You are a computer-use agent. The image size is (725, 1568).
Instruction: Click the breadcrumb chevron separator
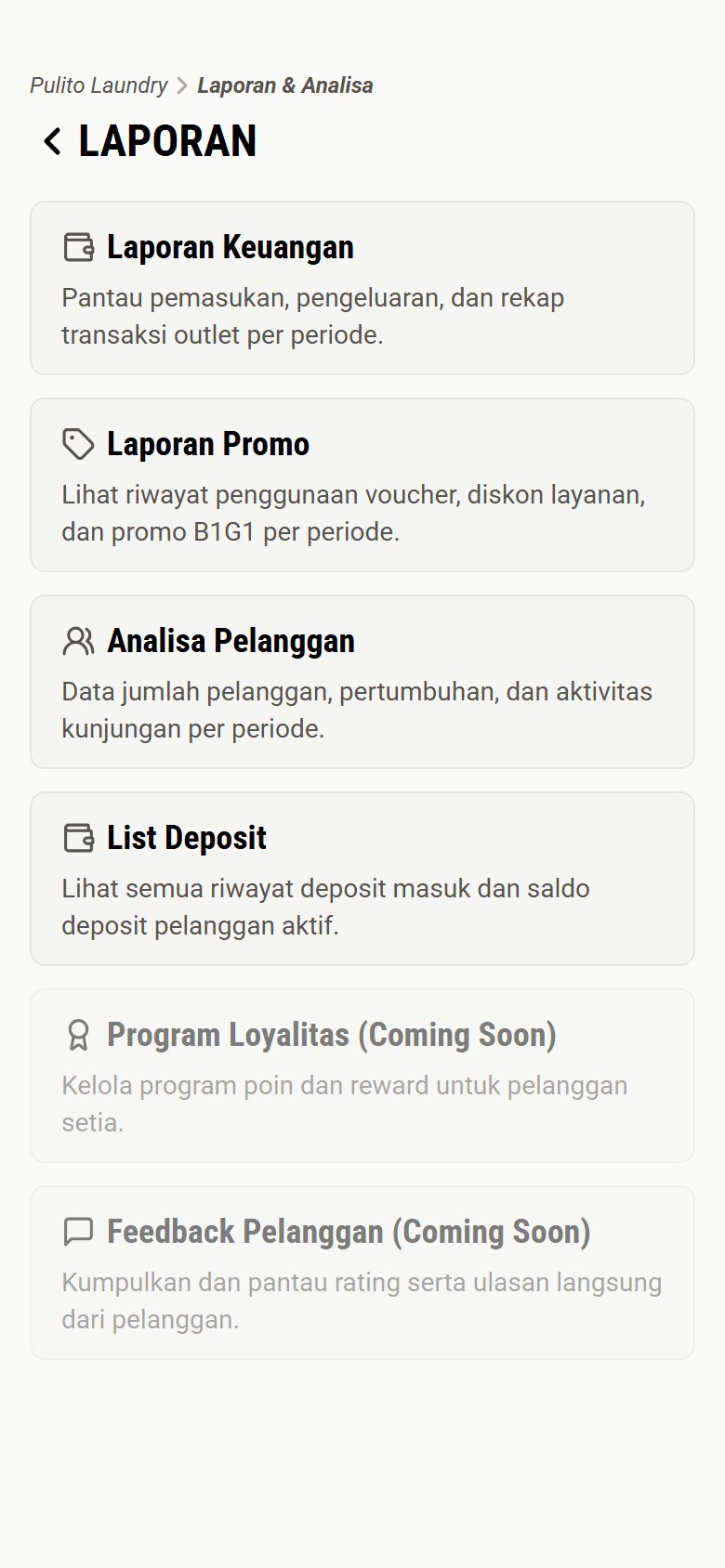pyautogui.click(x=182, y=86)
